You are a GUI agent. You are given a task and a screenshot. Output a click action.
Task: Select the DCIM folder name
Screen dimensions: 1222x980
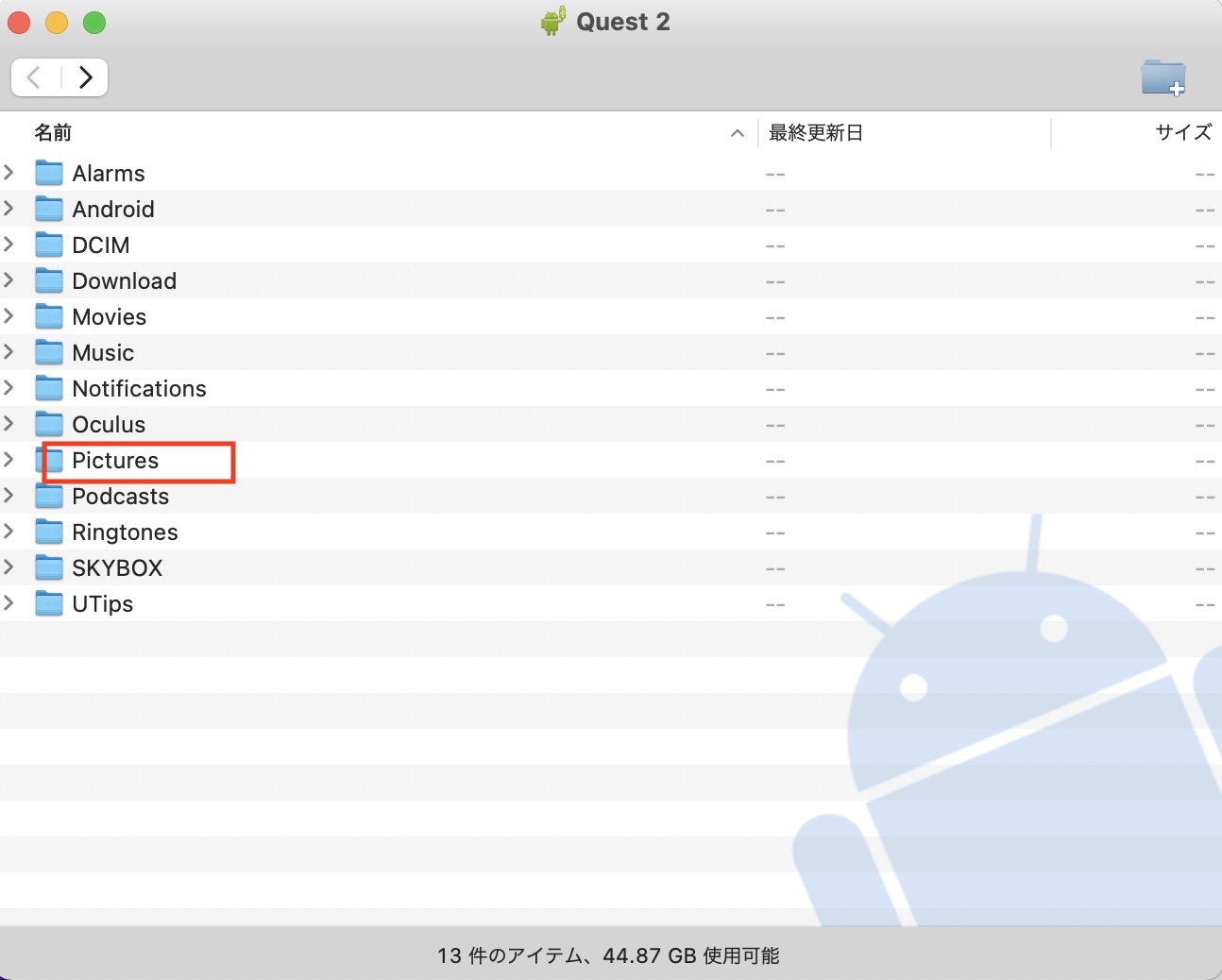tap(101, 245)
